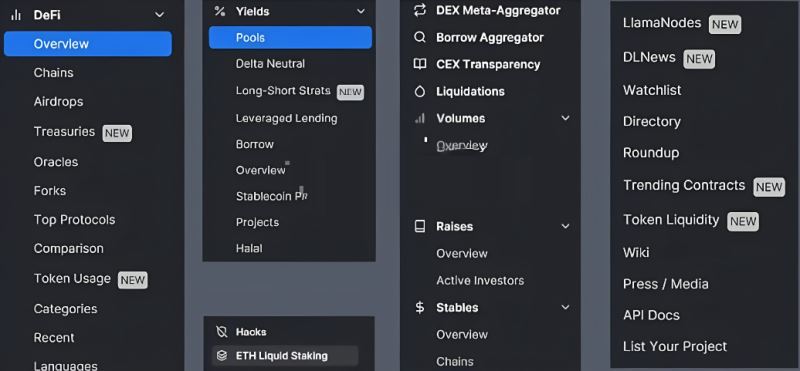Click the CEX Transparency book icon

coord(419,64)
